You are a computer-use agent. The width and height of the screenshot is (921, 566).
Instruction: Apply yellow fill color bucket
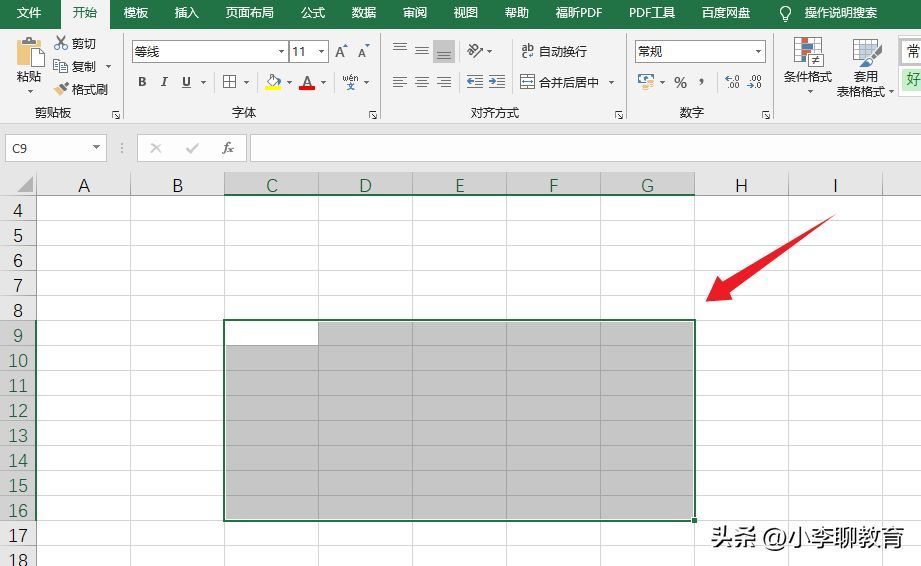[x=273, y=82]
